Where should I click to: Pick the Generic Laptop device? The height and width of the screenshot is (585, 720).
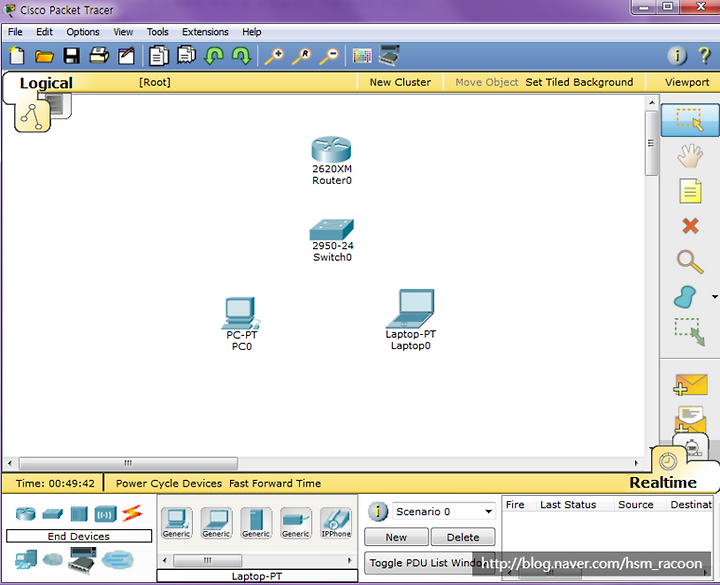coord(216,523)
